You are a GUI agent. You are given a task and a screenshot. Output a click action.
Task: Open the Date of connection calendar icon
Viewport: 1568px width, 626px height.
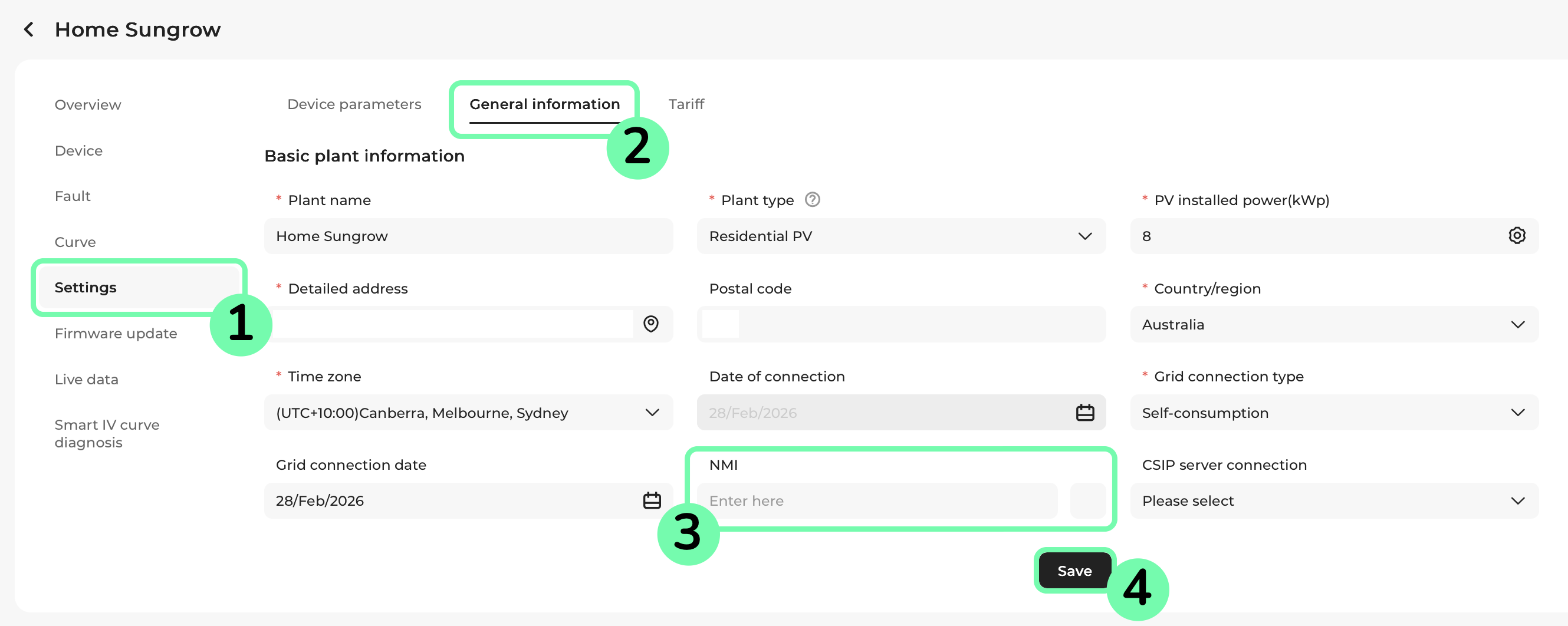pos(1084,413)
